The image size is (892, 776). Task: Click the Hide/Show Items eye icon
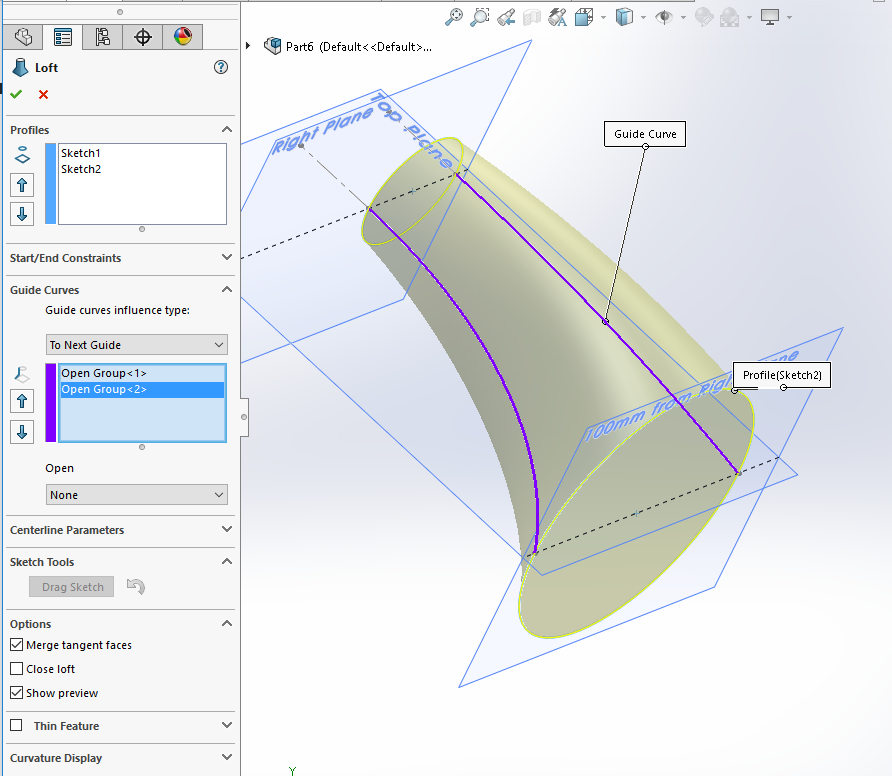[x=664, y=17]
